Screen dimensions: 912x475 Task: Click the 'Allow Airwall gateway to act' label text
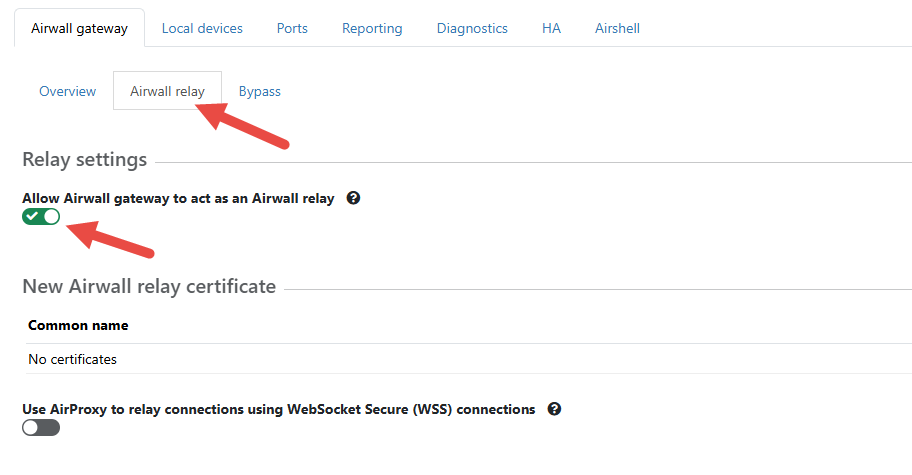[x=178, y=198]
